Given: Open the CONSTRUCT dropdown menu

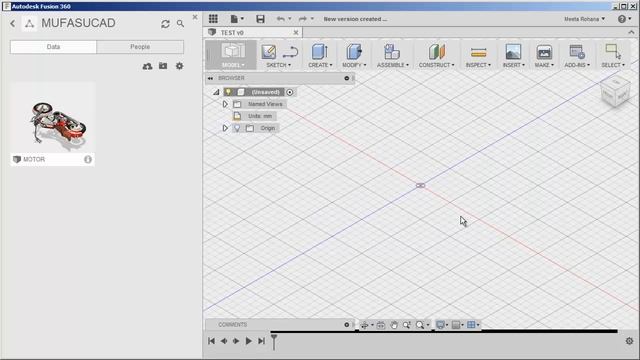Looking at the screenshot, I should [x=436, y=65].
